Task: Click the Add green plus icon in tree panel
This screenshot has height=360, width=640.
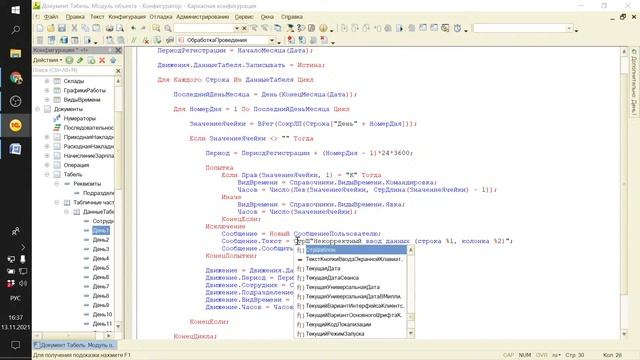Action: [69, 60]
